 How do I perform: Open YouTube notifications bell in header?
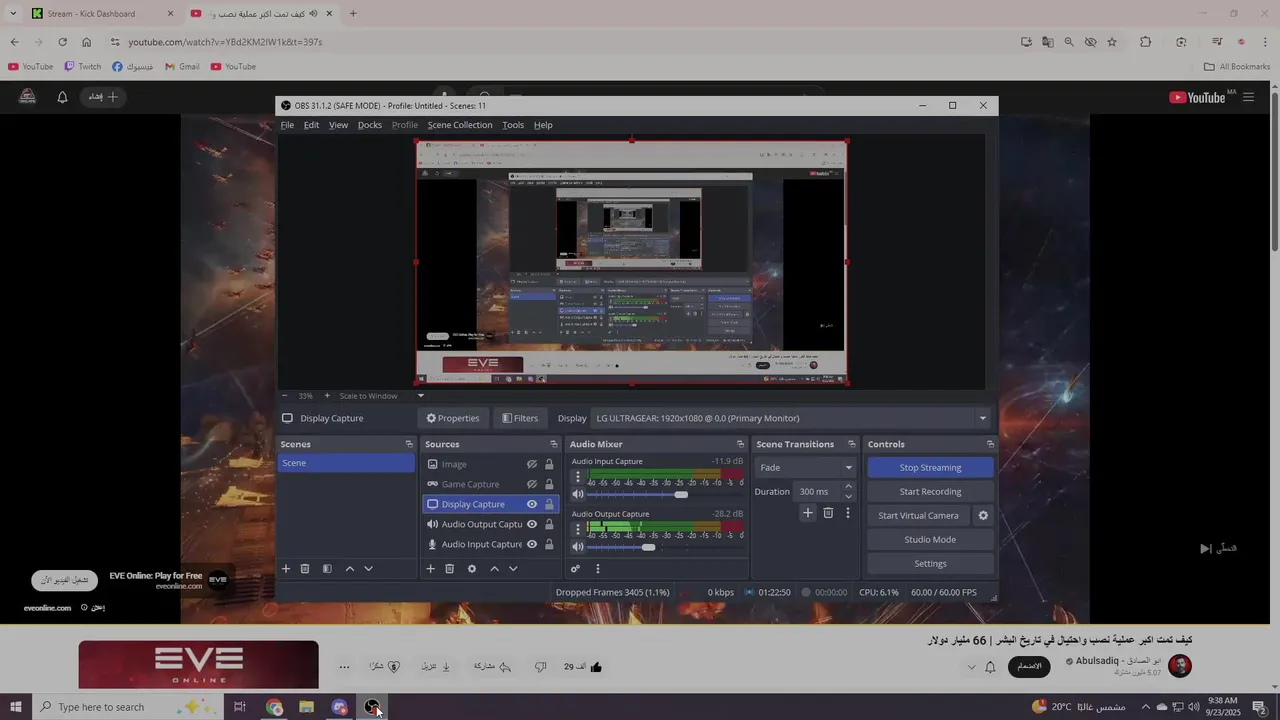62,97
